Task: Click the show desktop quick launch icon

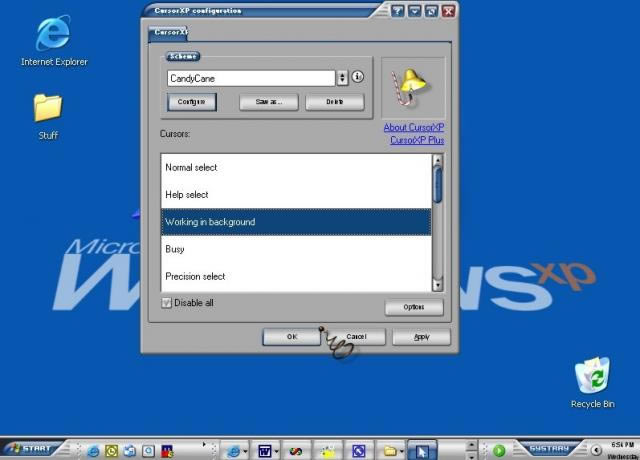Action: point(130,451)
